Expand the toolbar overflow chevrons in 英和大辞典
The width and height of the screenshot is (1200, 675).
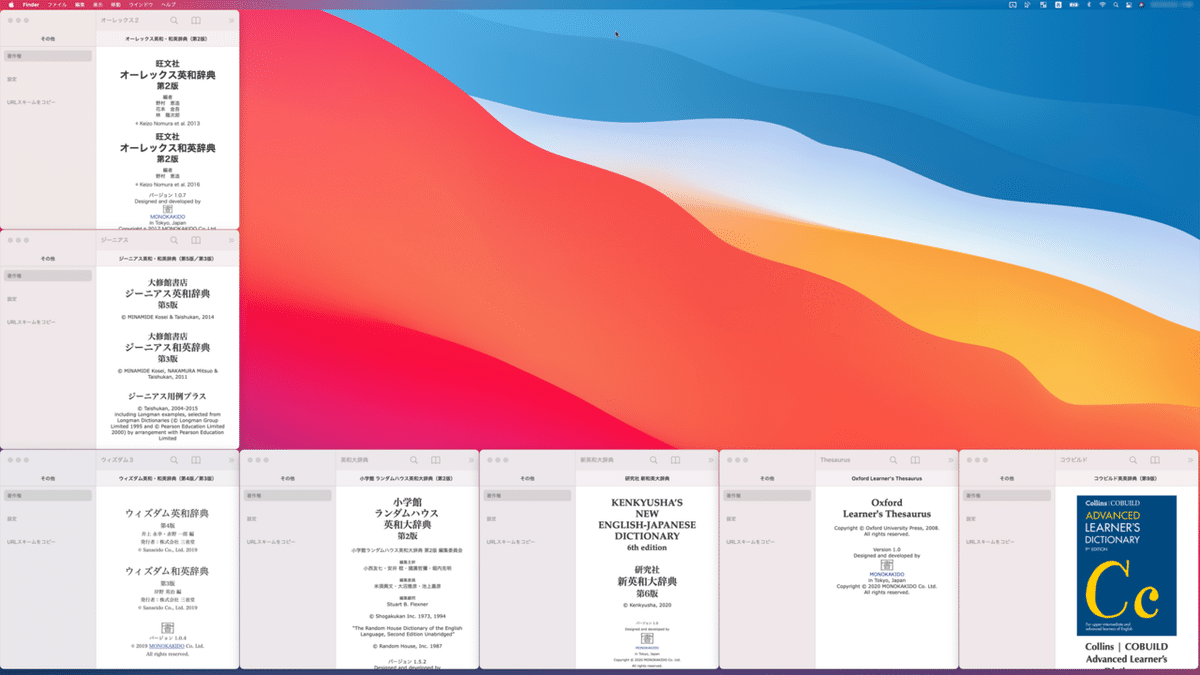click(472, 460)
